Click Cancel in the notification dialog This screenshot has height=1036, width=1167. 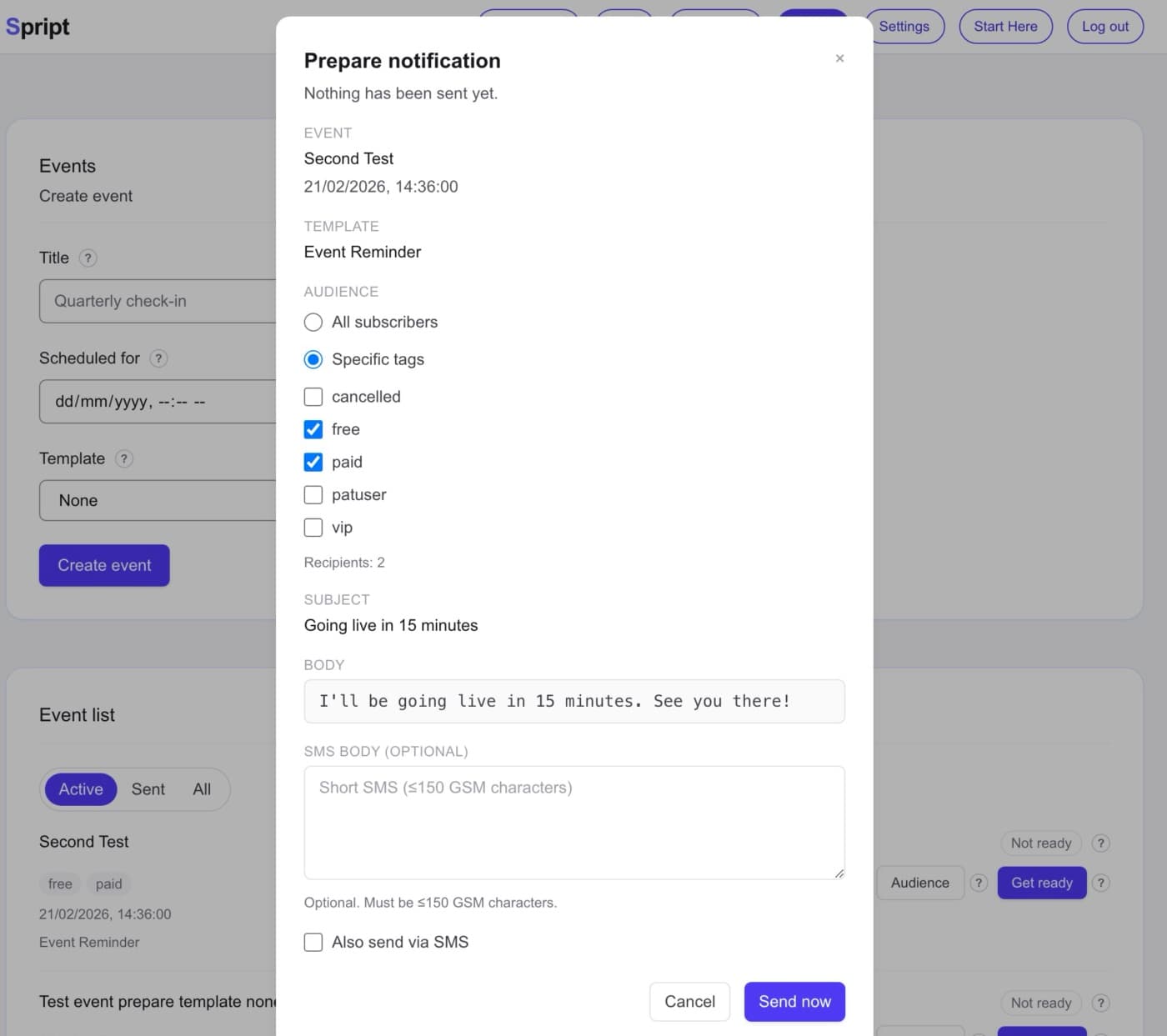pyautogui.click(x=689, y=1002)
